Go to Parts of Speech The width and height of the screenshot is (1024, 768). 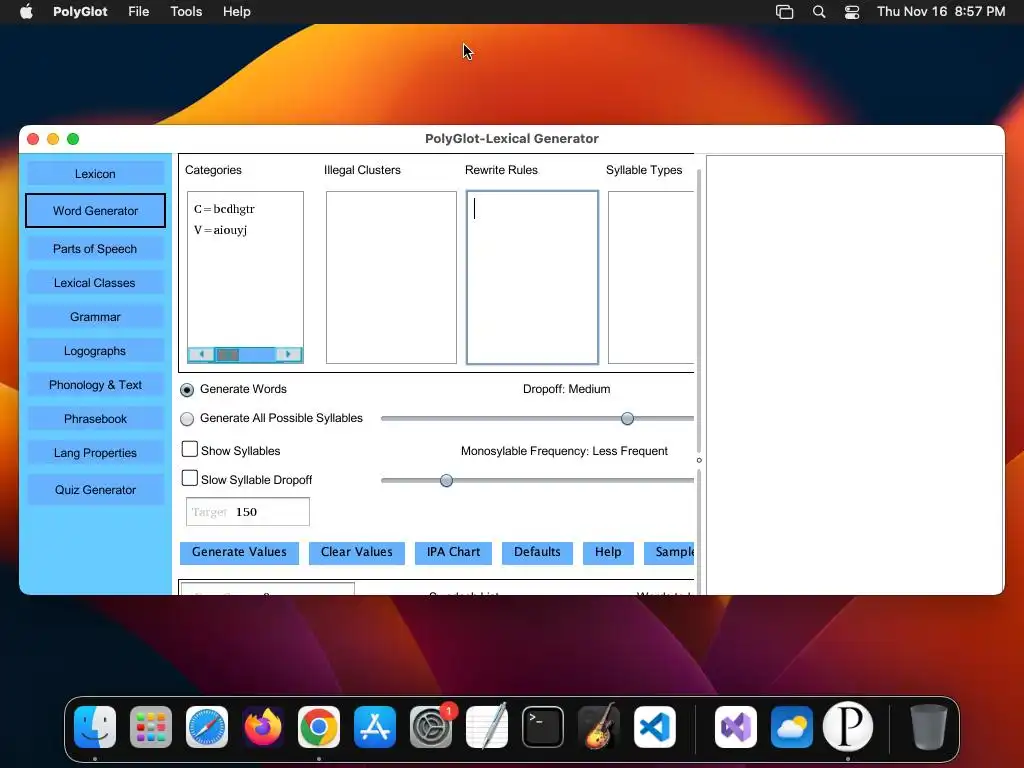point(95,249)
